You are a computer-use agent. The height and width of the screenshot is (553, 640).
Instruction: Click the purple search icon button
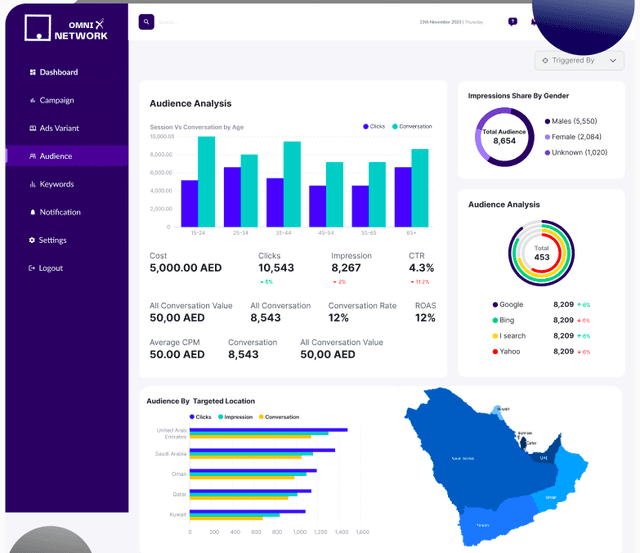tap(146, 21)
